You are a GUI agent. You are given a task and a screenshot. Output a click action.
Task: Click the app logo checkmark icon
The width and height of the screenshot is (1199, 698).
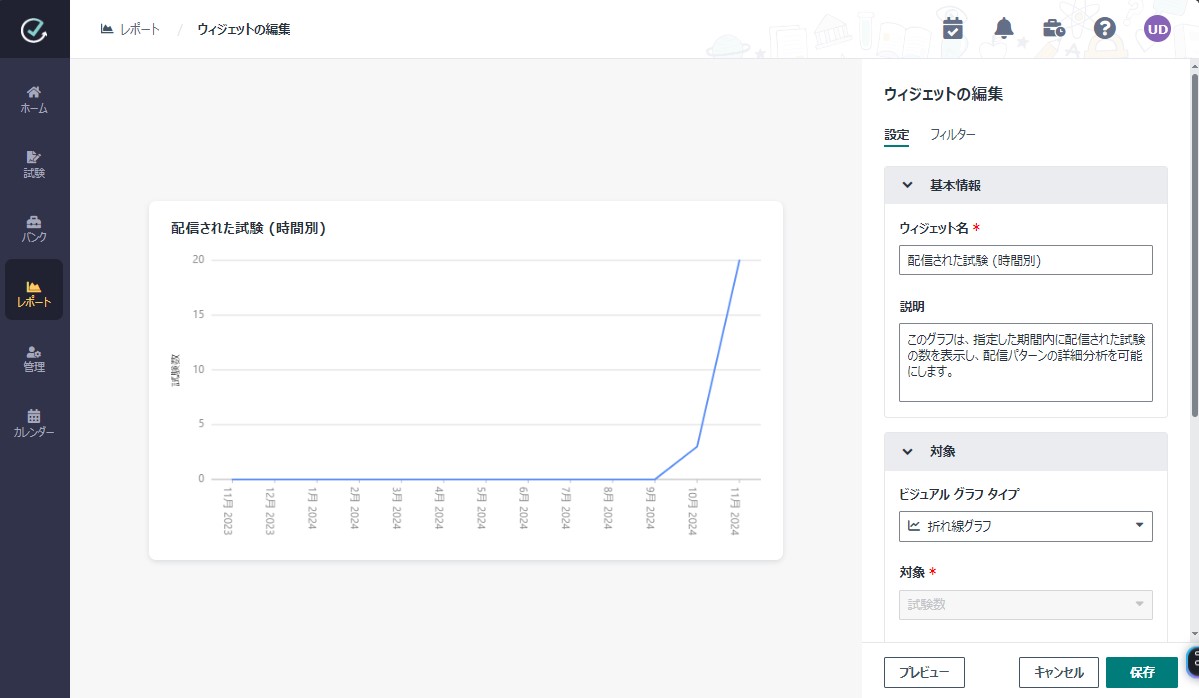[34, 30]
